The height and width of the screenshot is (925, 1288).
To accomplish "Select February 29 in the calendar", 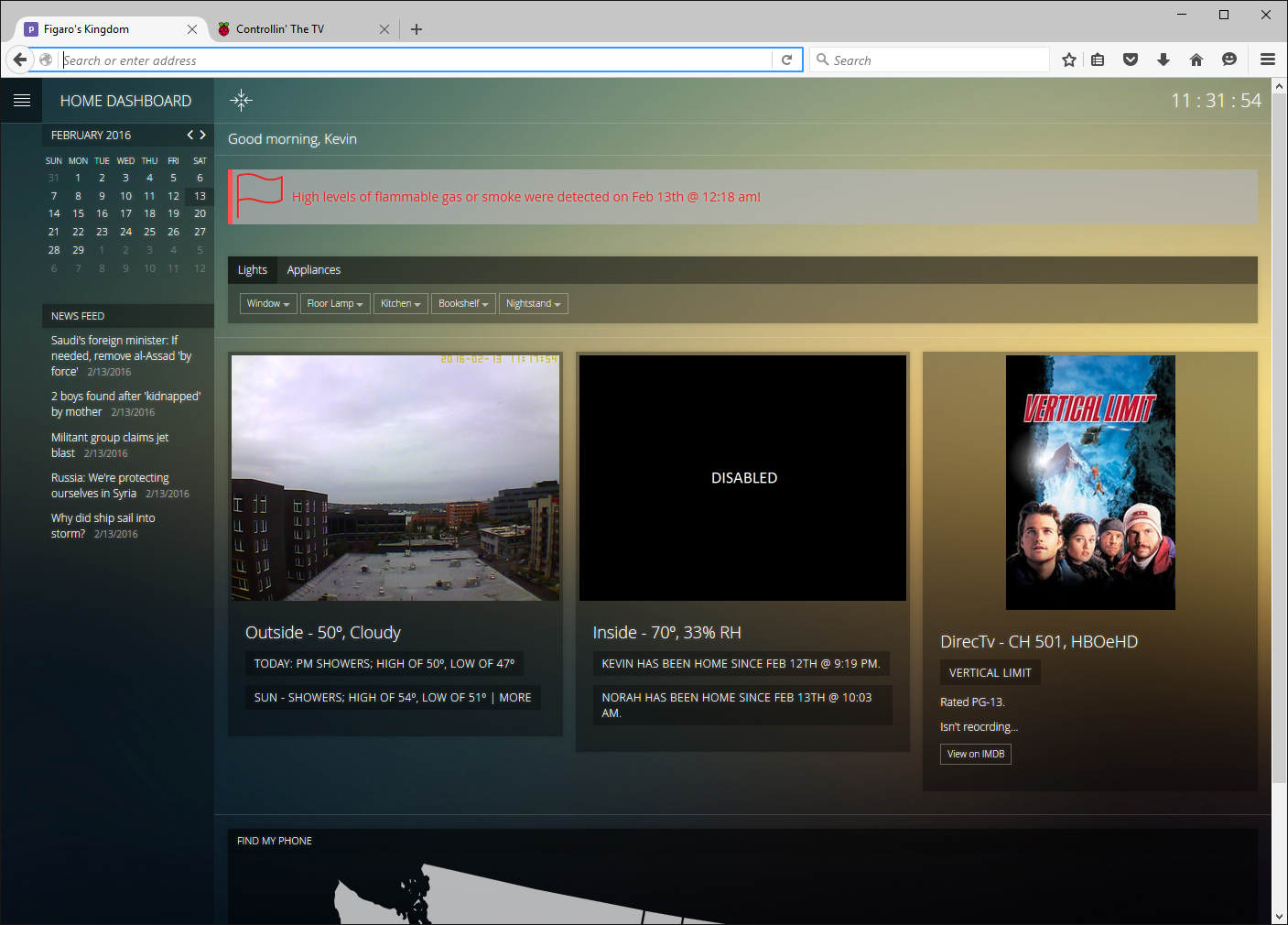I will pyautogui.click(x=78, y=250).
